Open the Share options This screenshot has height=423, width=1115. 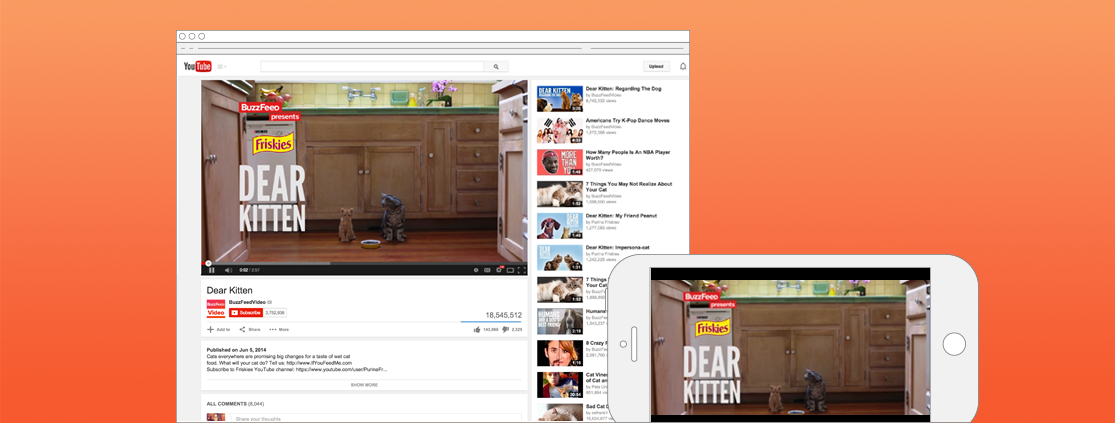click(250, 329)
